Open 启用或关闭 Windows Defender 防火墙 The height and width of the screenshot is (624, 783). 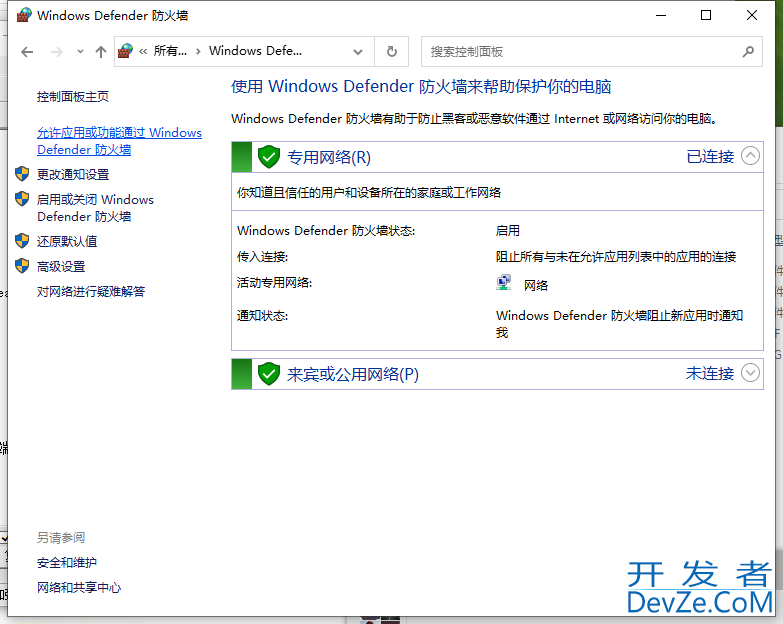[x=95, y=208]
